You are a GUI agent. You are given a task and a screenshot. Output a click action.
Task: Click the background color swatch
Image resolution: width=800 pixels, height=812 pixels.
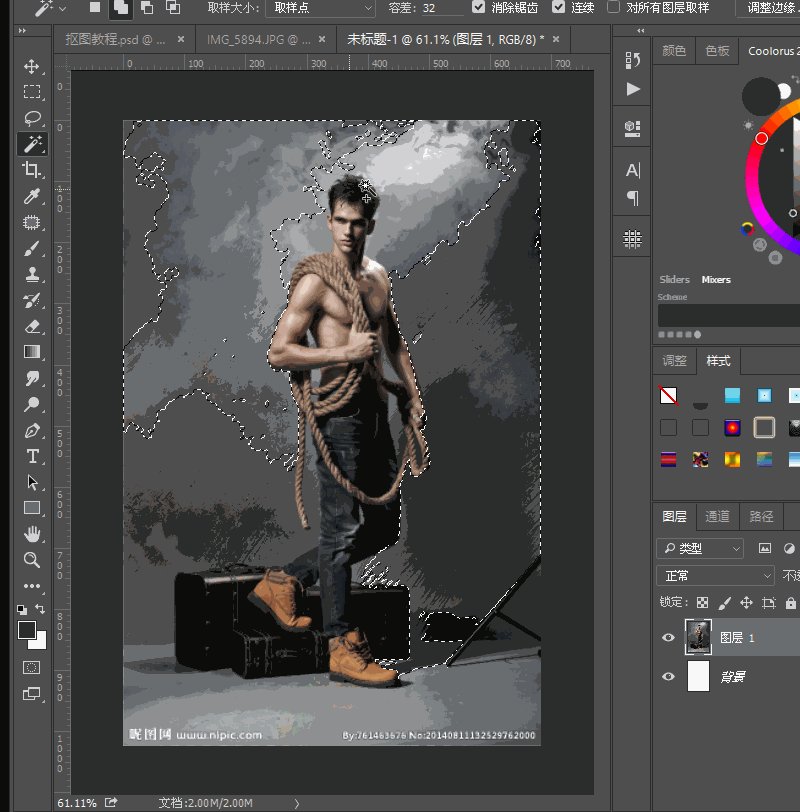point(39,642)
